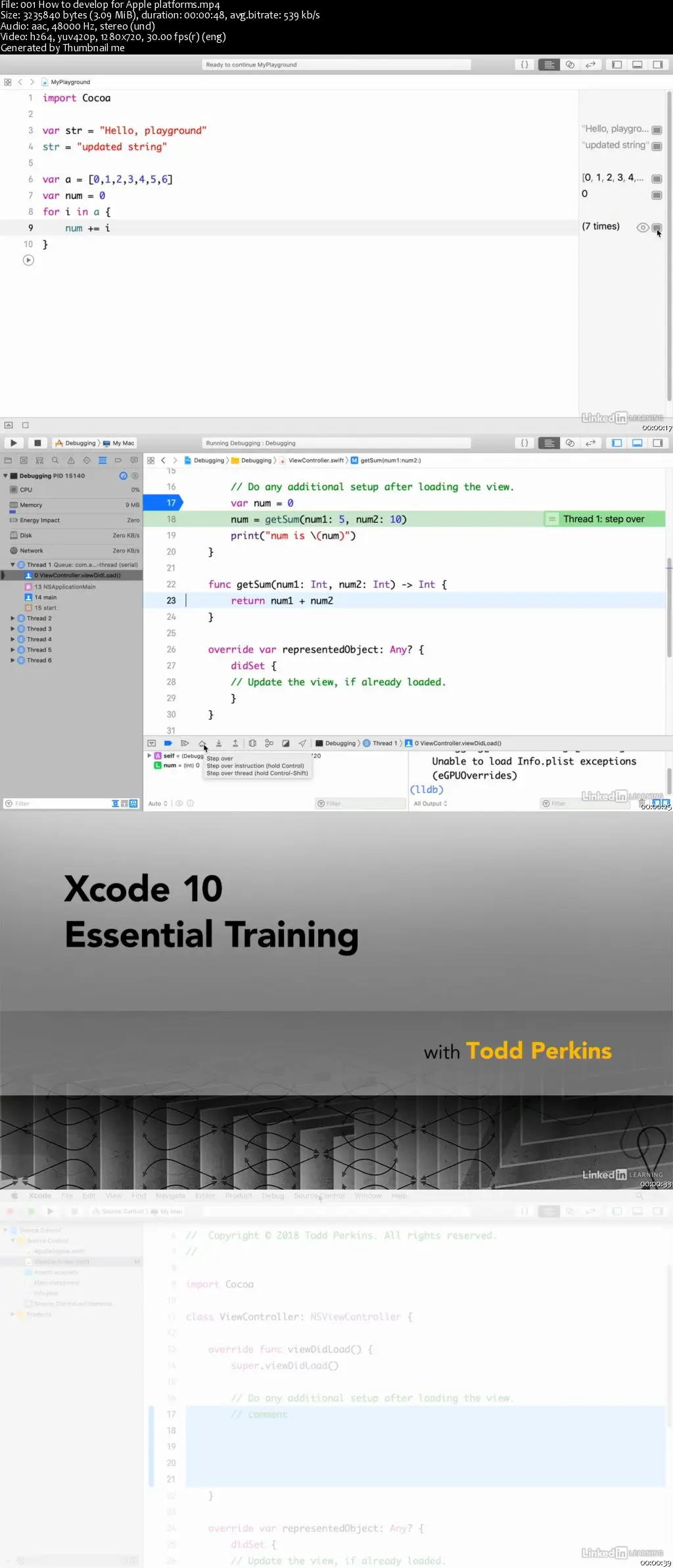Click Step into in the debug bar

click(219, 743)
